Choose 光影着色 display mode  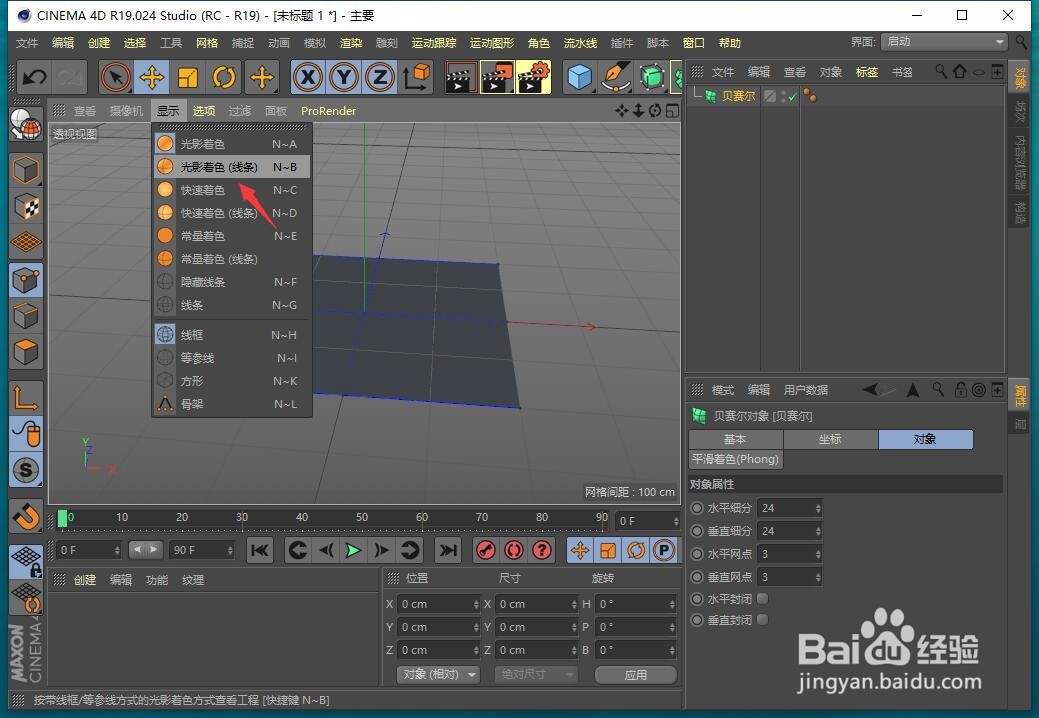(231, 144)
